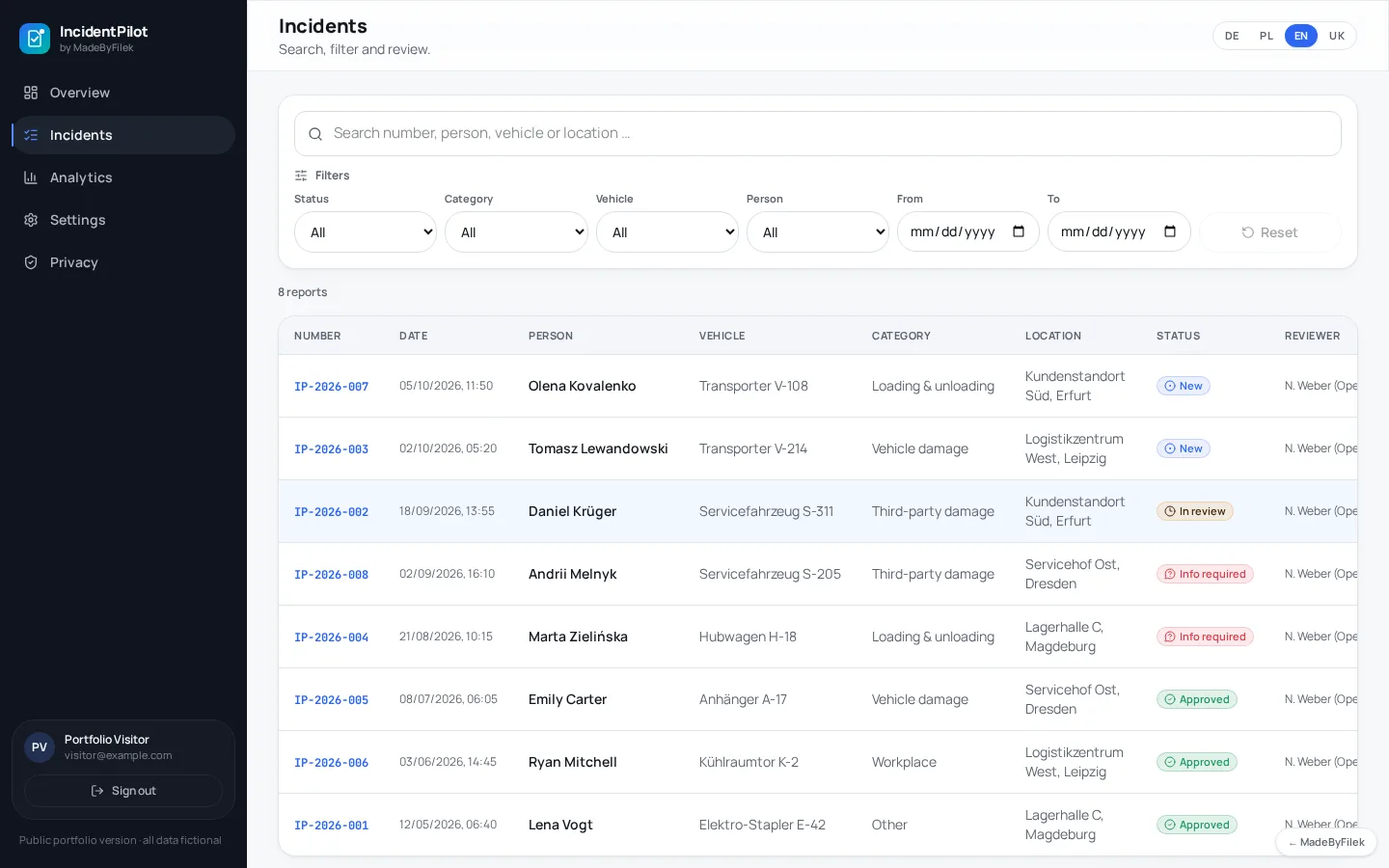Navigate to Analytics
The width and height of the screenshot is (1389, 868).
coord(123,177)
